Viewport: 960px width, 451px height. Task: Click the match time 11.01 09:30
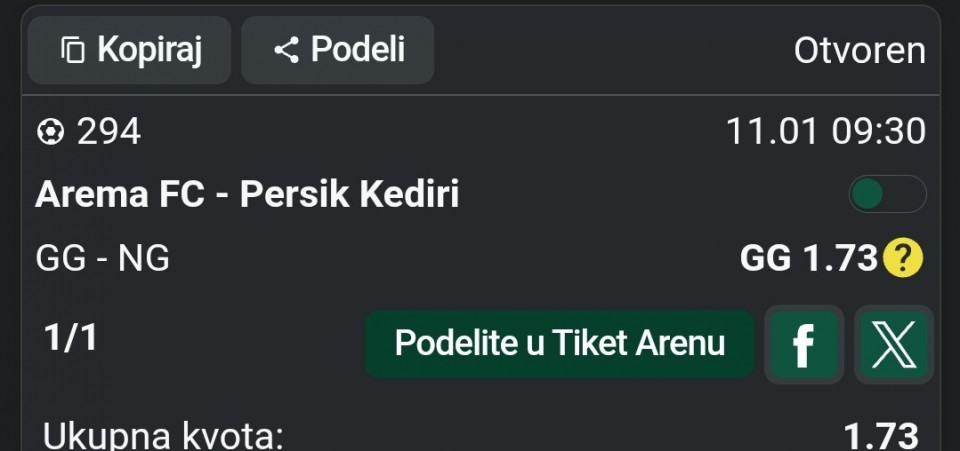(x=825, y=132)
